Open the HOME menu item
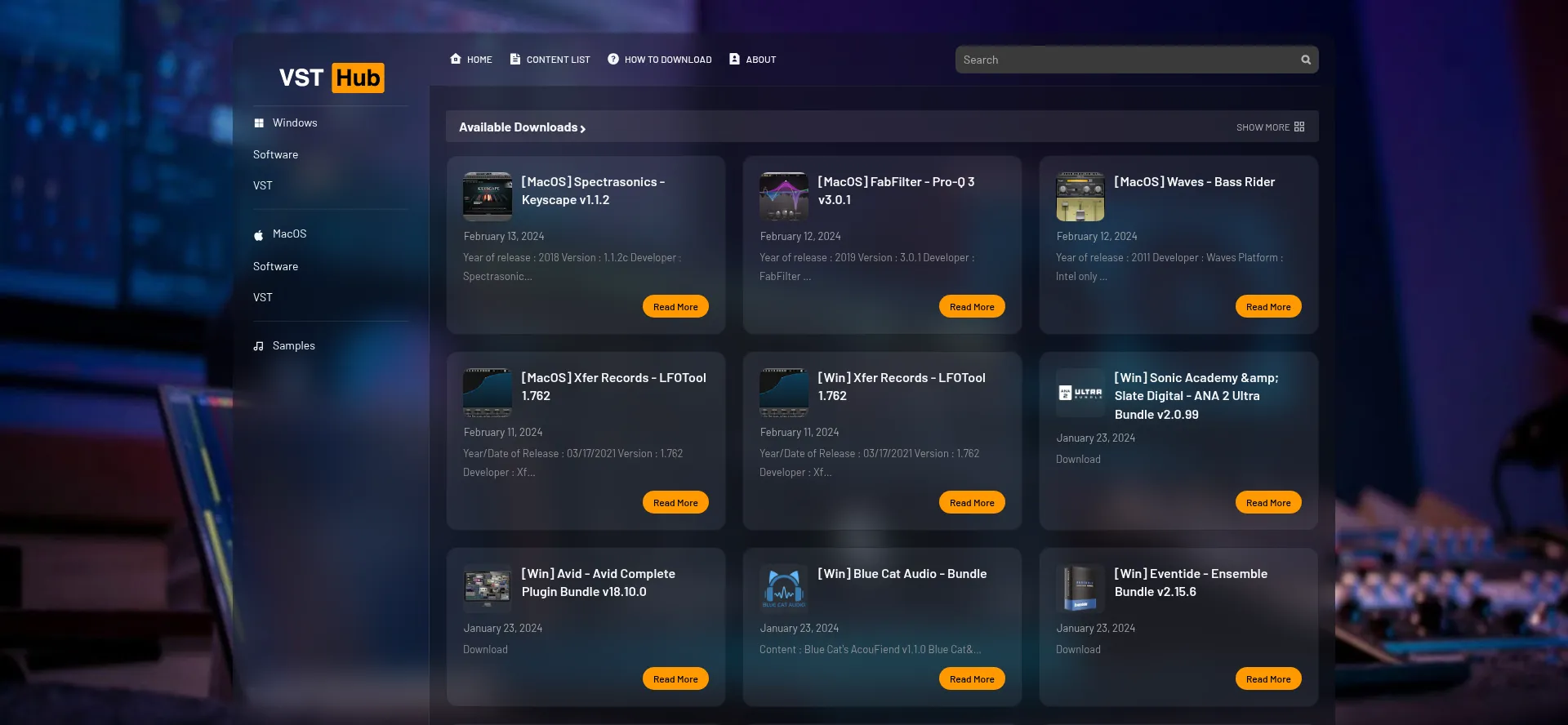Image resolution: width=1568 pixels, height=725 pixels. (471, 60)
